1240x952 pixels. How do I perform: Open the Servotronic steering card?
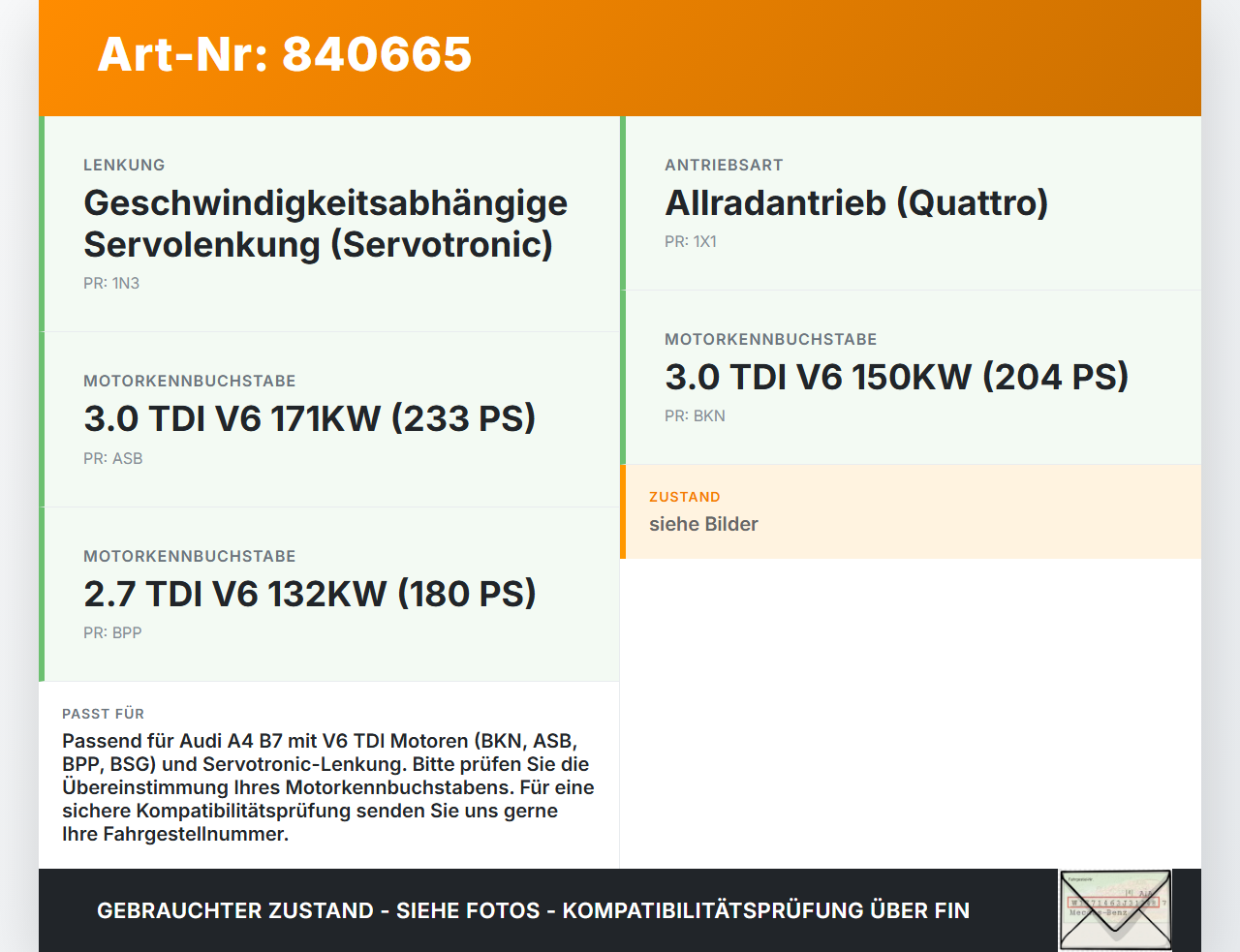pyautogui.click(x=329, y=224)
